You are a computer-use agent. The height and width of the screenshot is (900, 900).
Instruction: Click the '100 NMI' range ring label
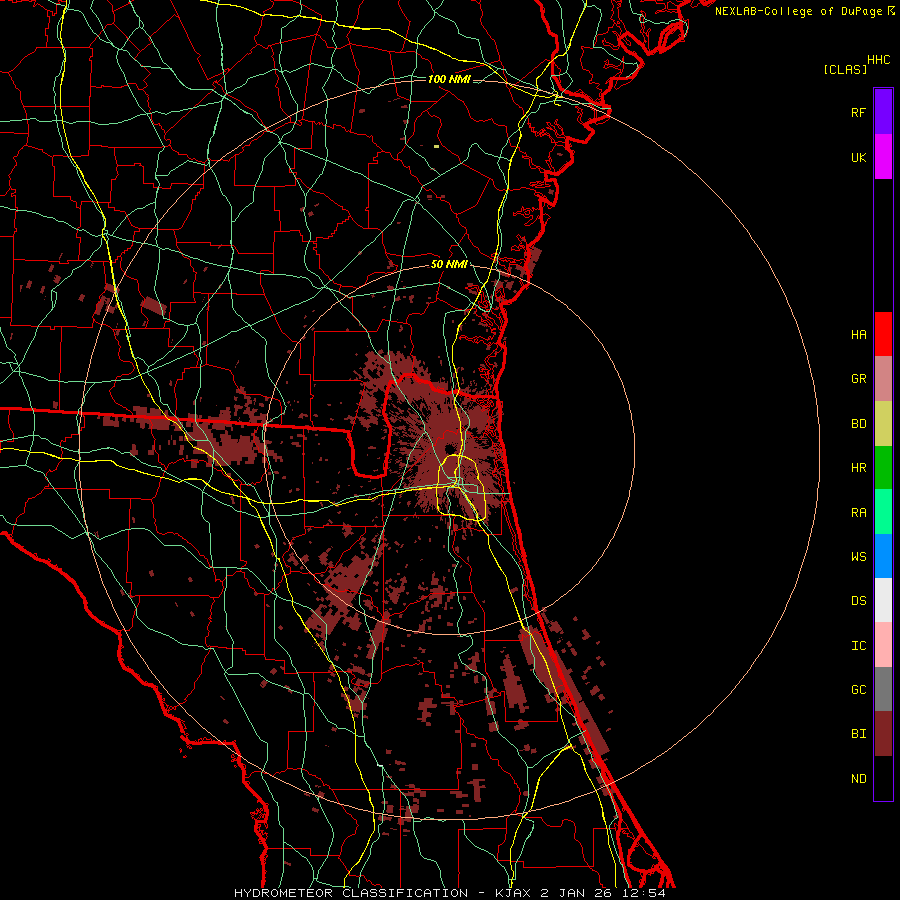[x=449, y=79]
